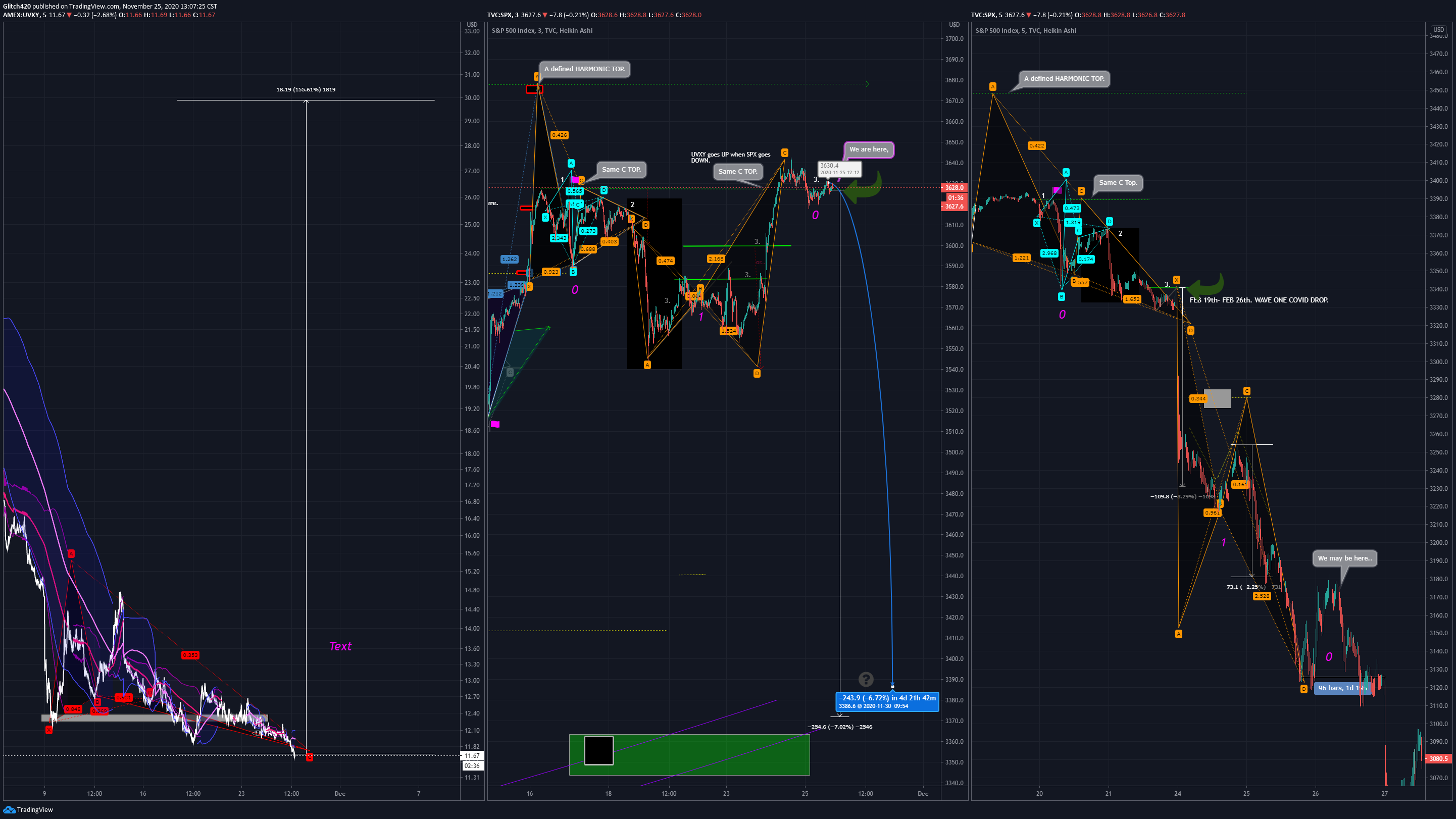This screenshot has height=819, width=1456.
Task: Click the orange A point by the right chart's HARMONIC TOP
Action: point(992,86)
